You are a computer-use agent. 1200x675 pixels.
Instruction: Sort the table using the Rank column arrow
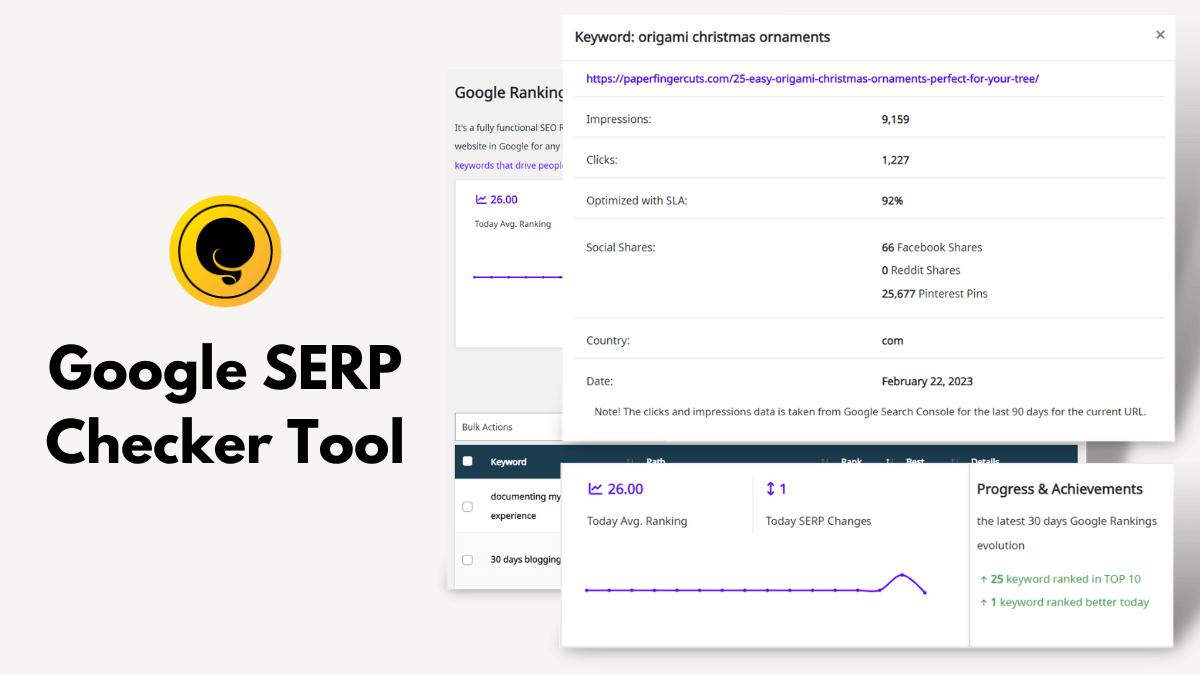[887, 462]
